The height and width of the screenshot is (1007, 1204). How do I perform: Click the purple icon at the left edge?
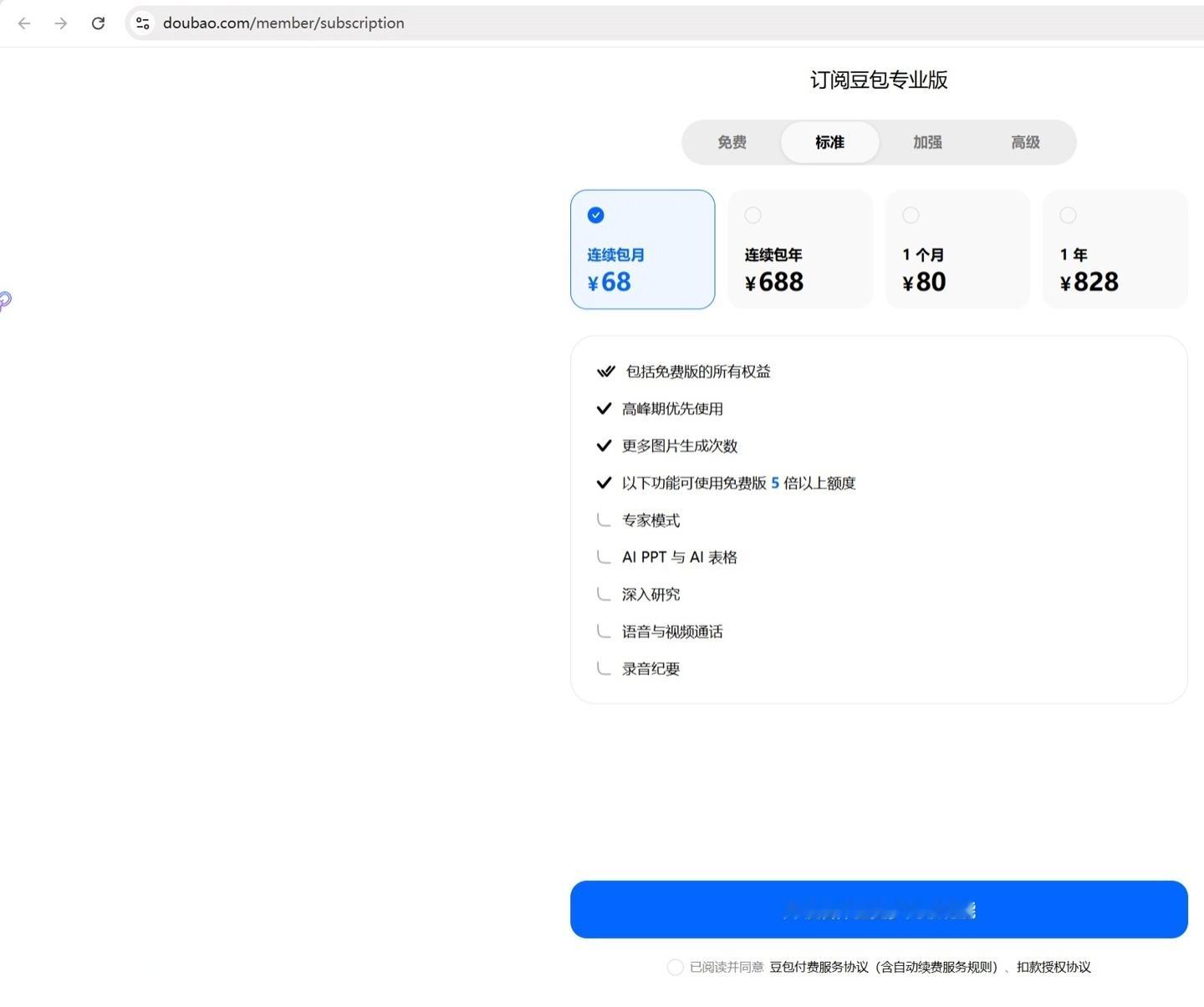[x=5, y=301]
